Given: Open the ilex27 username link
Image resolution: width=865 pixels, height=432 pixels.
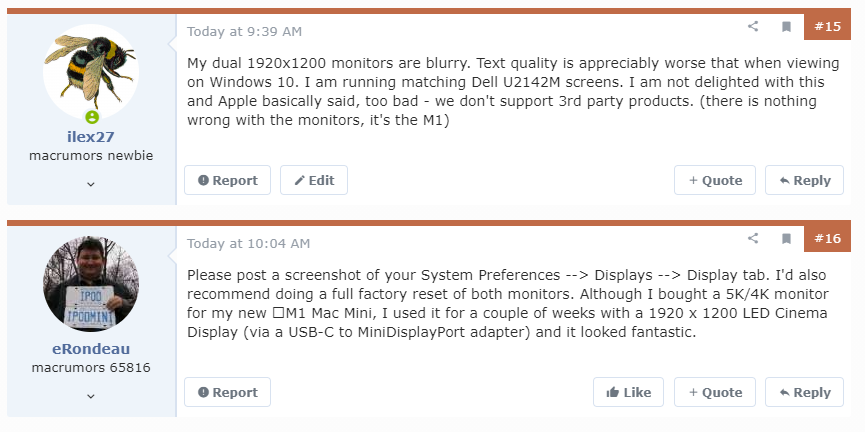Looking at the screenshot, I should click(x=91, y=137).
